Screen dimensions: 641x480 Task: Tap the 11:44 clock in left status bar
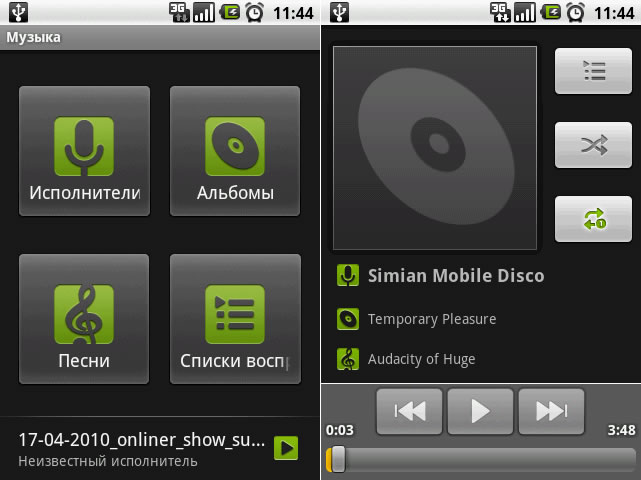293,13
